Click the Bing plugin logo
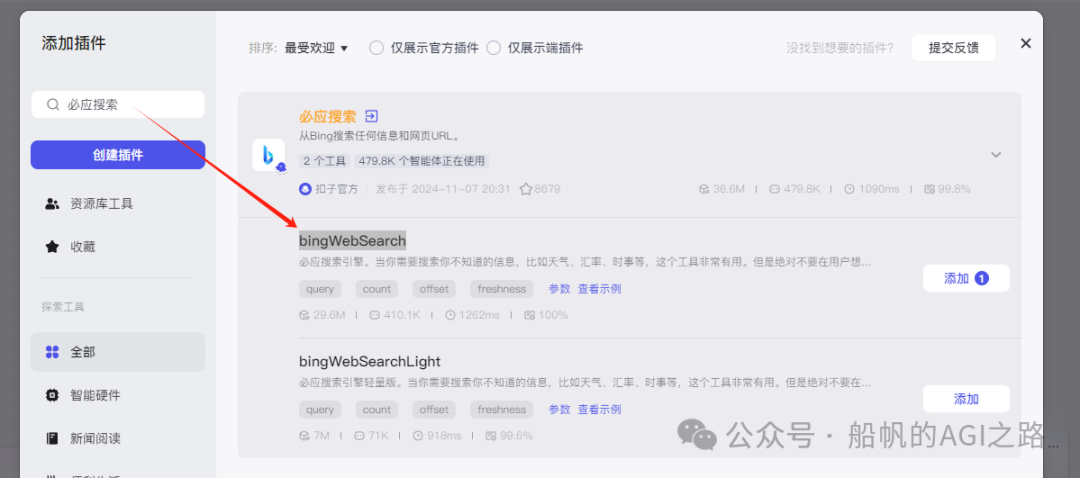This screenshot has width=1080, height=478. [x=268, y=155]
